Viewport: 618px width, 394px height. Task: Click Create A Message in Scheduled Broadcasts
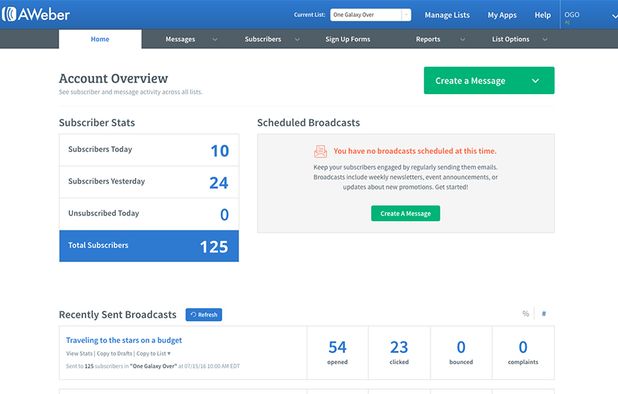(405, 213)
